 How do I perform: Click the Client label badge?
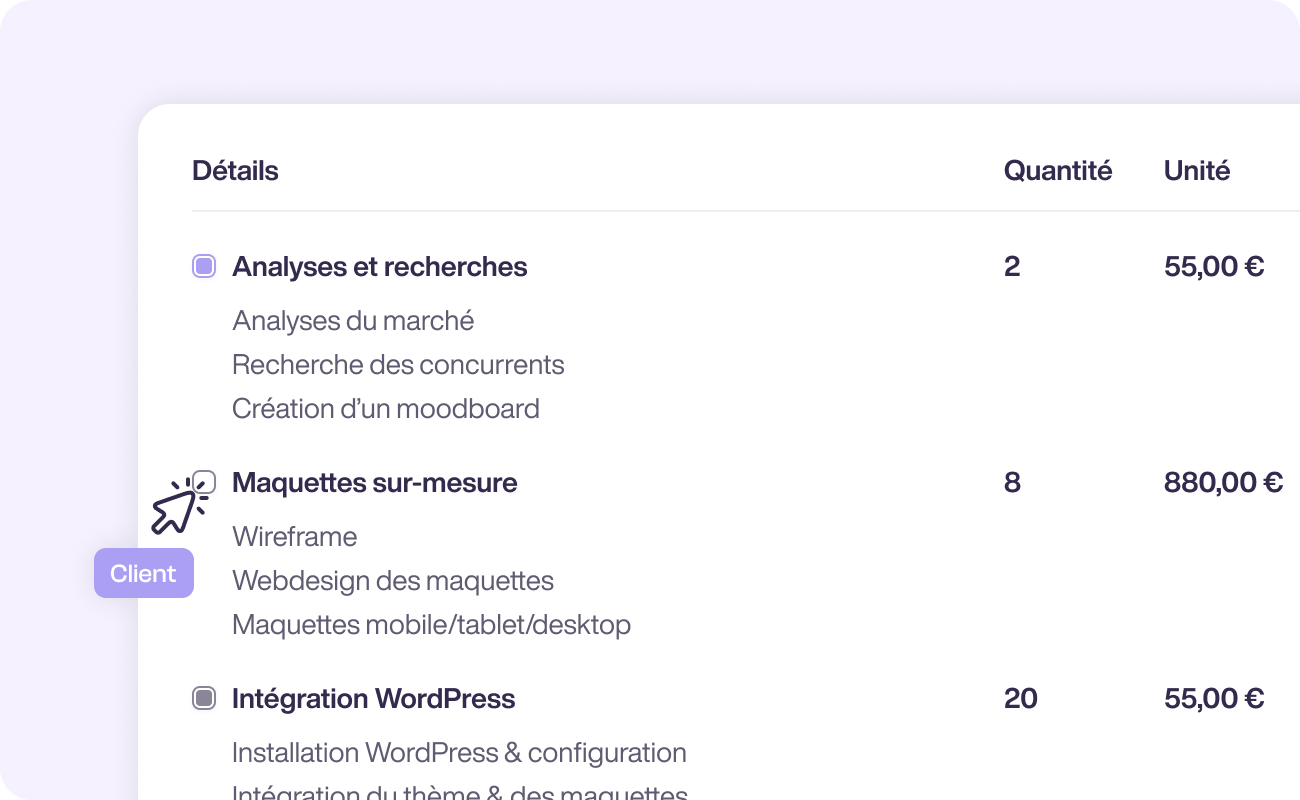coord(143,573)
